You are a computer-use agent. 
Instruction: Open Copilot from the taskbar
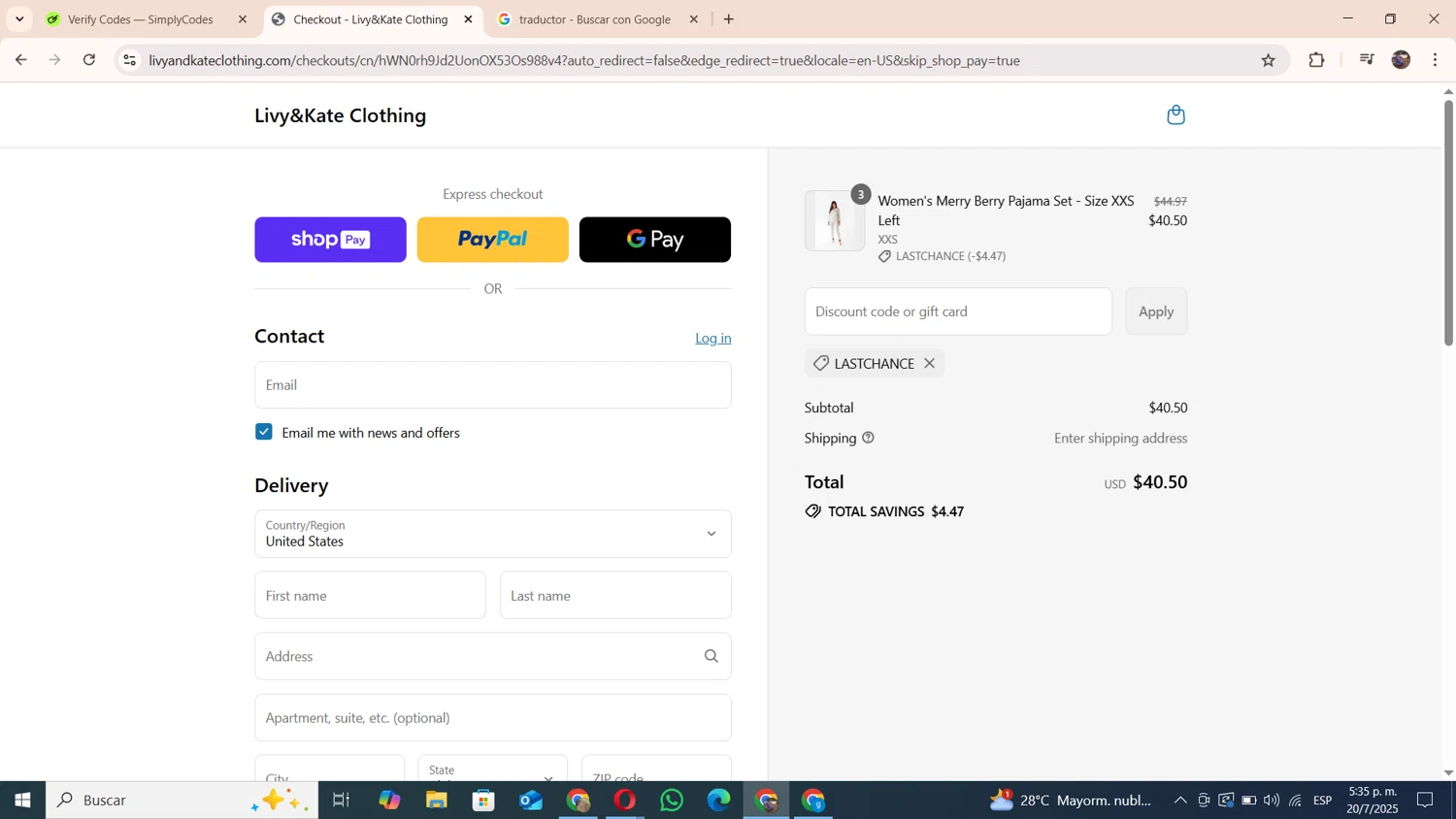389,801
